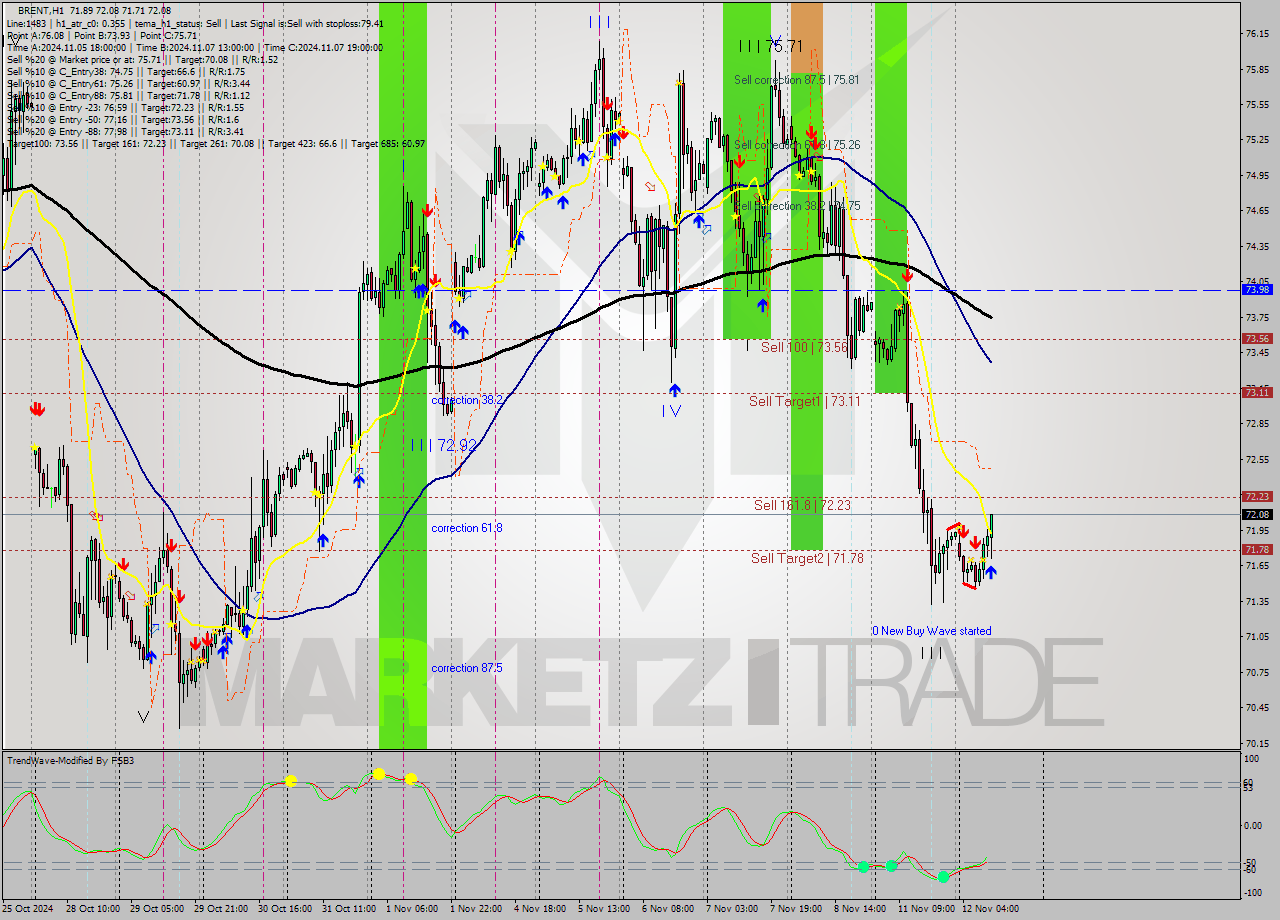This screenshot has height=920, width=1280.
Task: Select the '5 Nov 13:00' time label
Action: pos(603,909)
